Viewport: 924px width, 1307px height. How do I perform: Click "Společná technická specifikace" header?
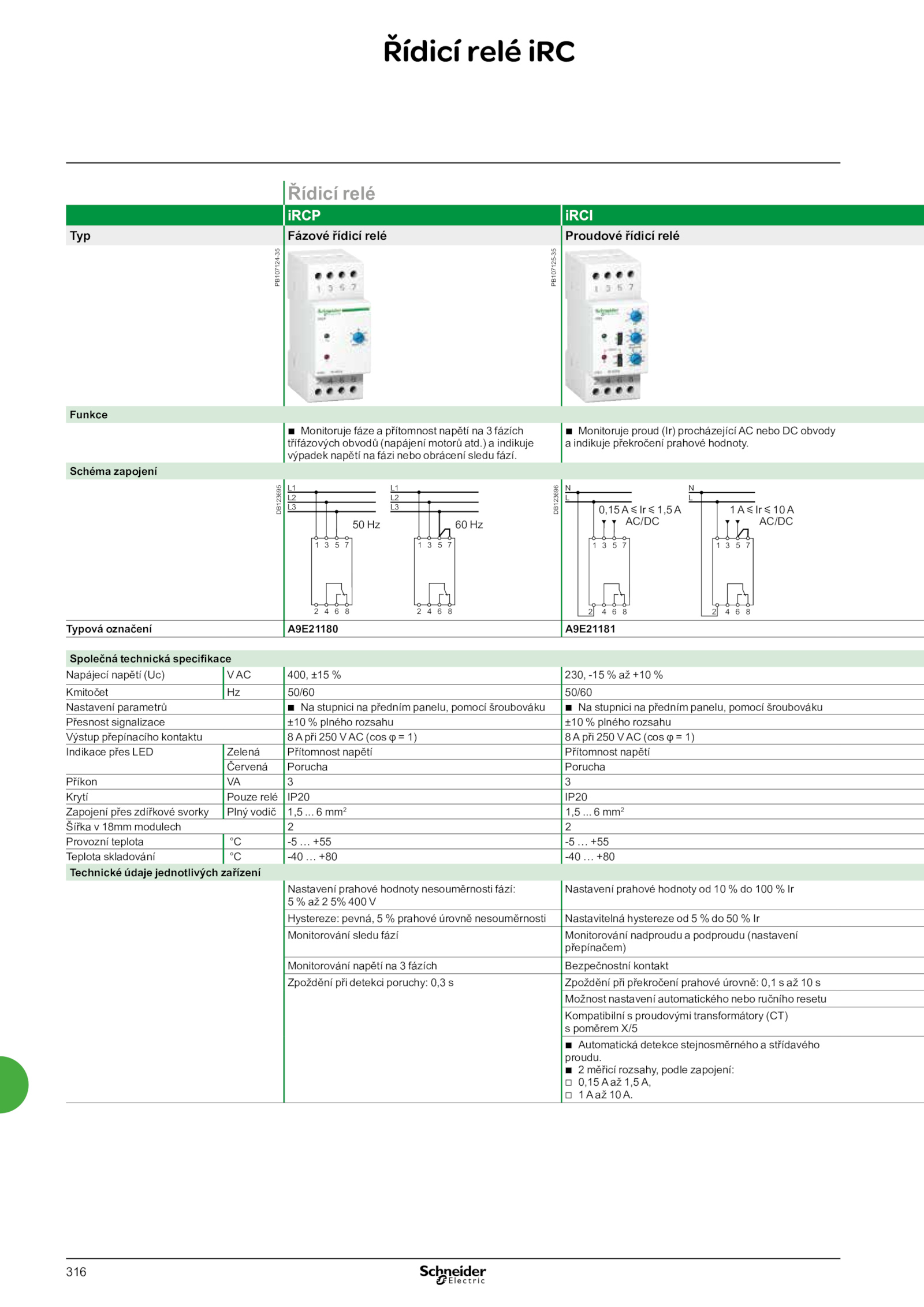point(150,658)
